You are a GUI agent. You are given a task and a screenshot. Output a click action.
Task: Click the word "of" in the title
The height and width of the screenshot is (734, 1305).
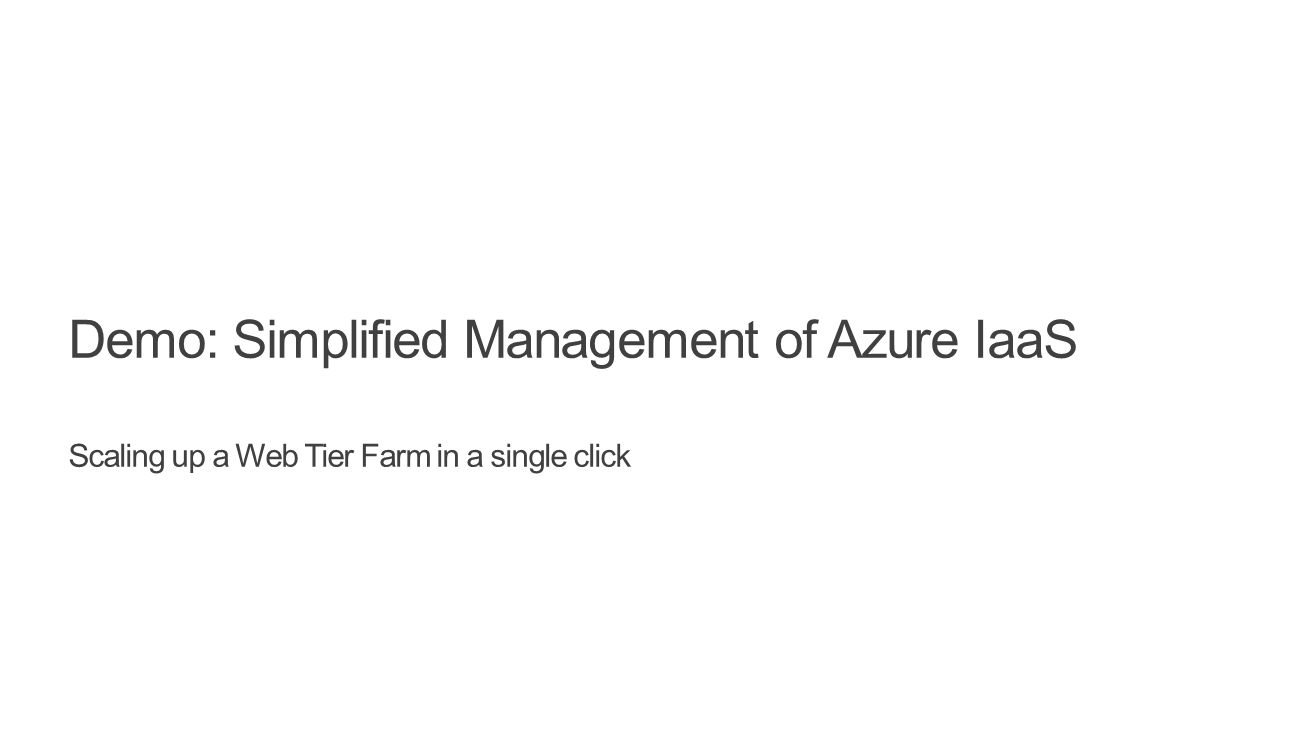pos(796,340)
